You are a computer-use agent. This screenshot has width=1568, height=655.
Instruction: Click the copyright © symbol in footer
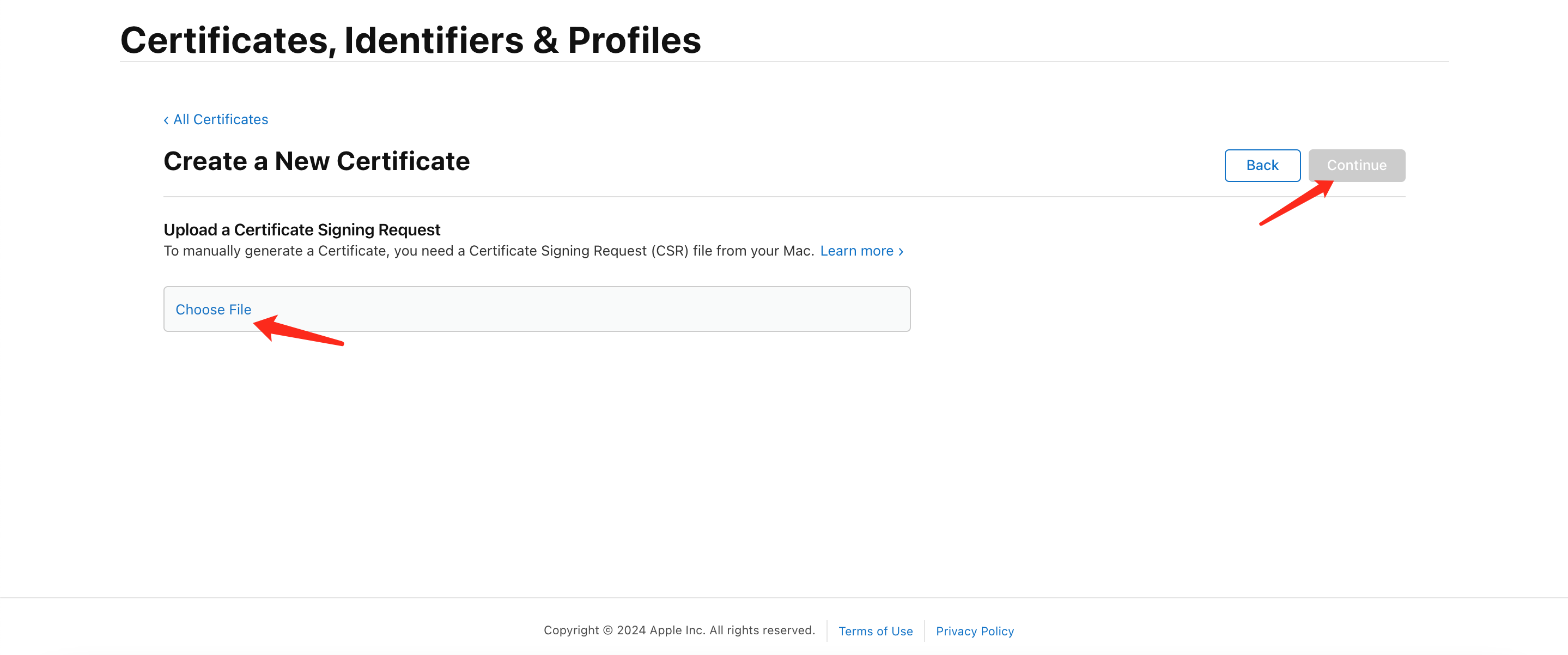607,630
